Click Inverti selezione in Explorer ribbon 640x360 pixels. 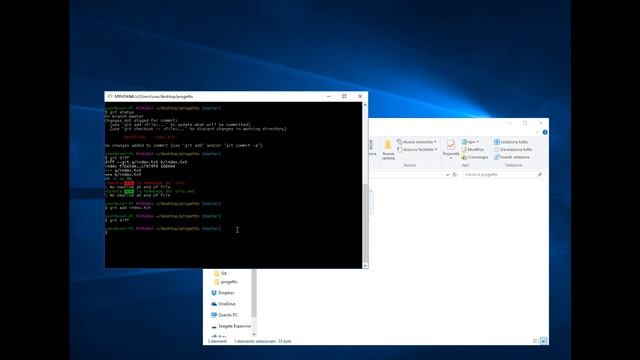click(x=512, y=157)
